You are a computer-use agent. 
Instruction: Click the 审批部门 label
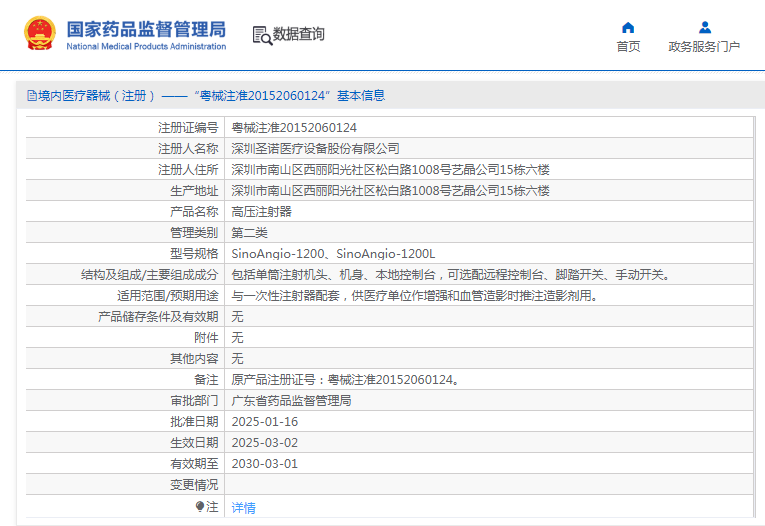(x=194, y=401)
